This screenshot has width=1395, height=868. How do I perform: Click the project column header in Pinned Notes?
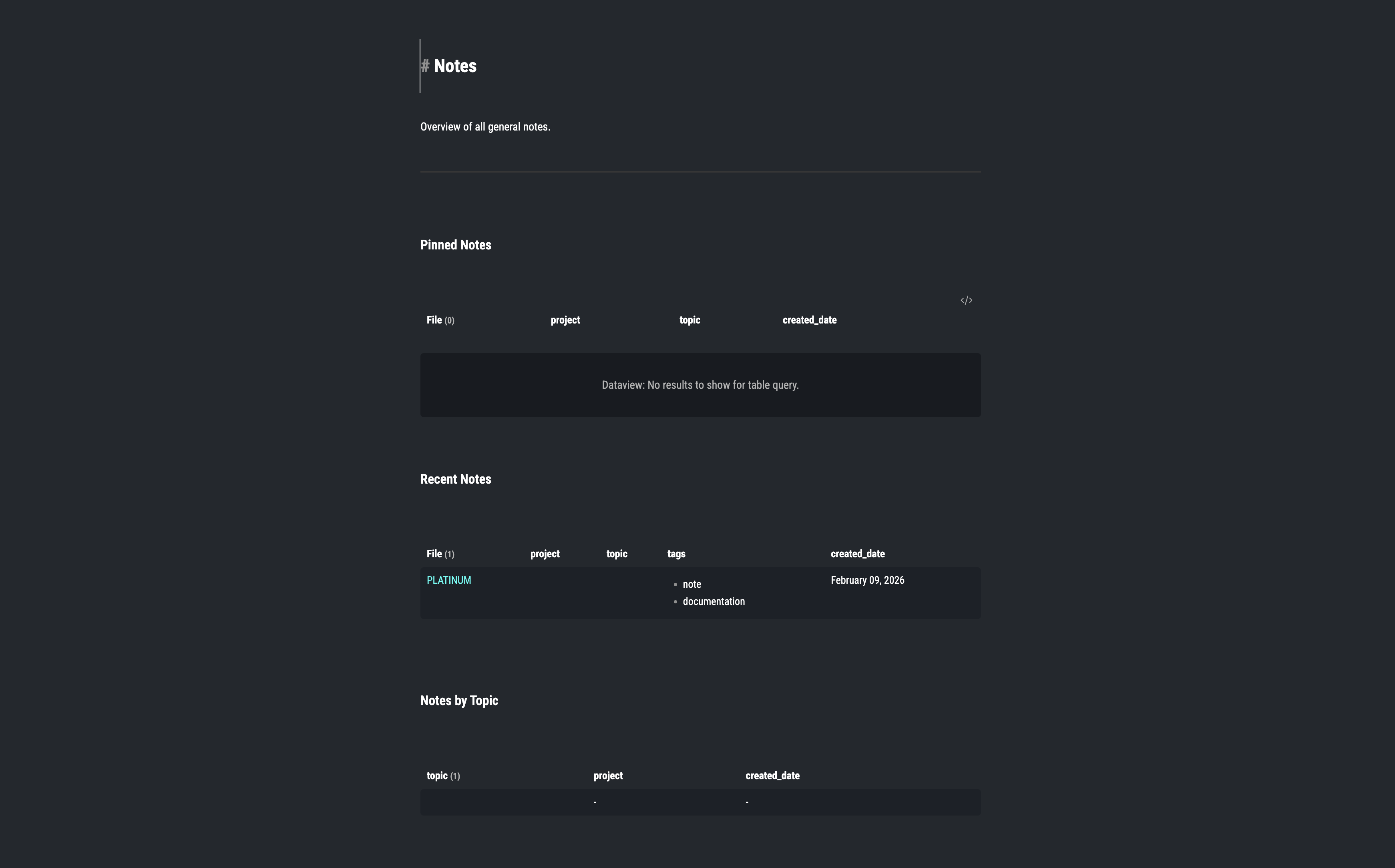point(565,320)
